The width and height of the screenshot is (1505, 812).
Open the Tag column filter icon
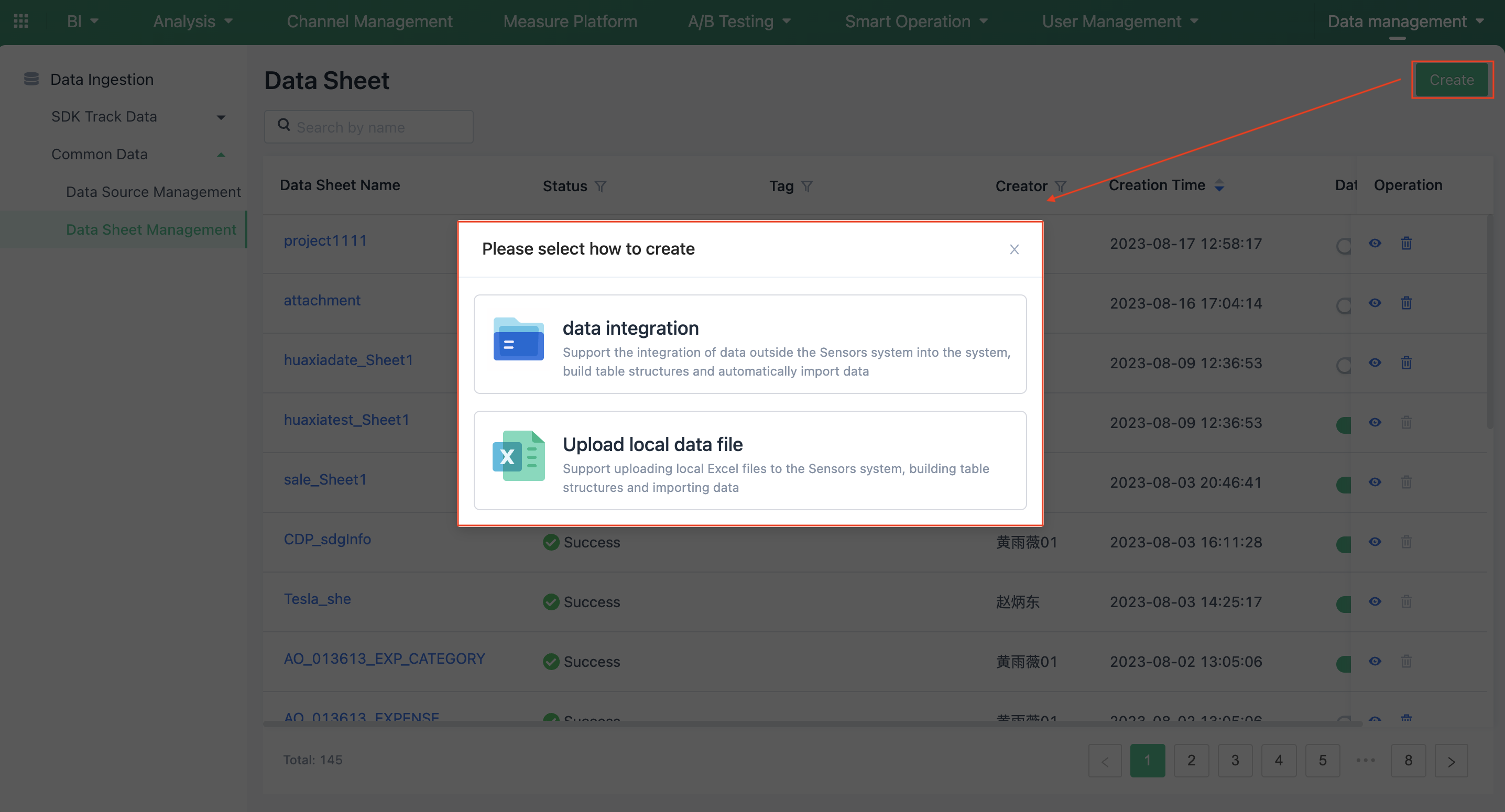tap(808, 186)
